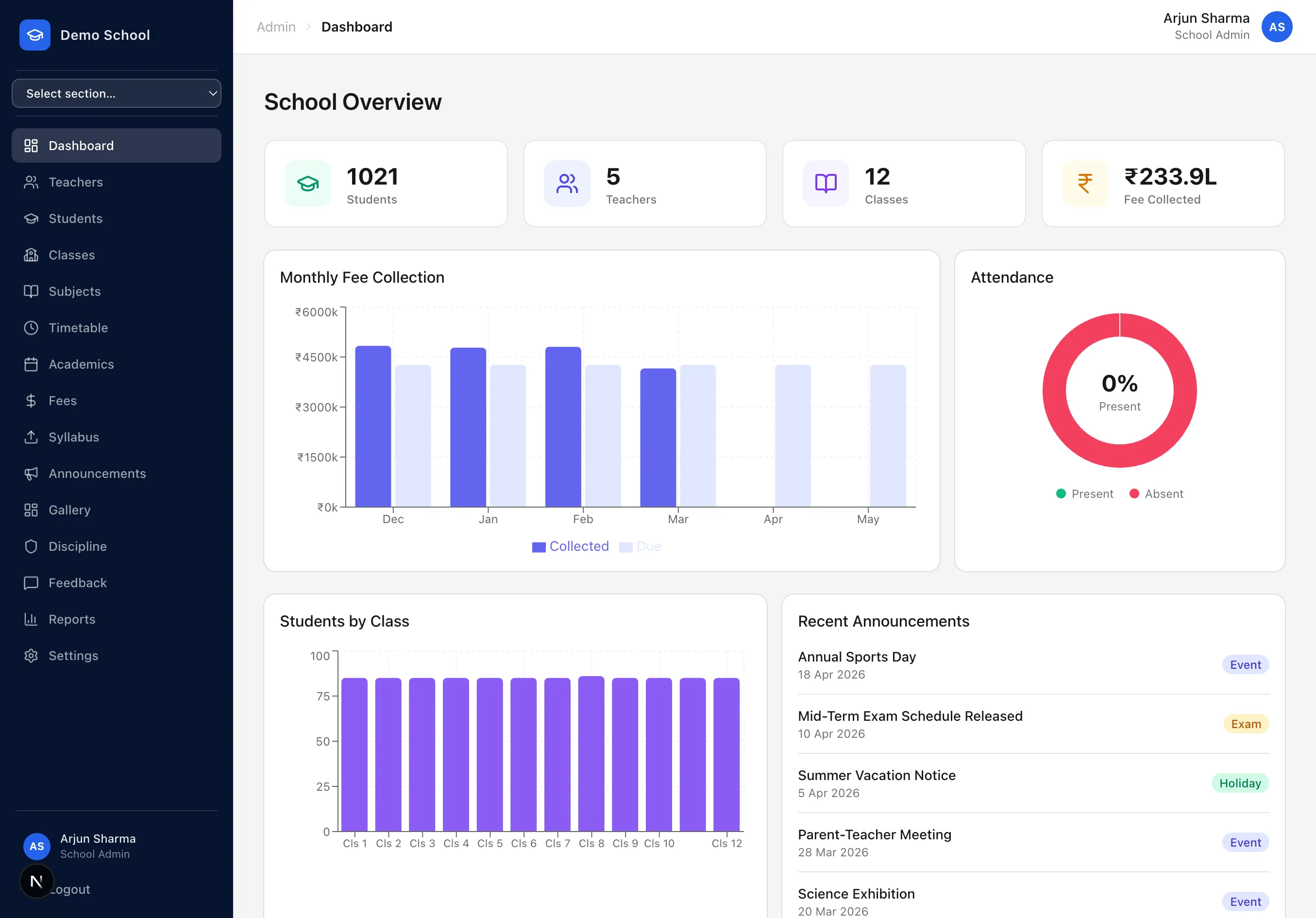Open the Students menu item
The image size is (1316, 918).
pos(117,219)
